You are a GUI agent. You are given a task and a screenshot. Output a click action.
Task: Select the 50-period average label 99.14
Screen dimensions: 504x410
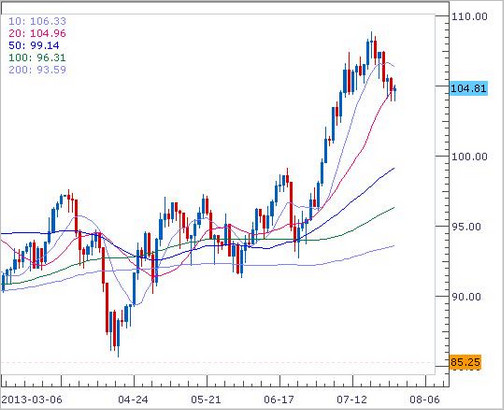pos(34,46)
